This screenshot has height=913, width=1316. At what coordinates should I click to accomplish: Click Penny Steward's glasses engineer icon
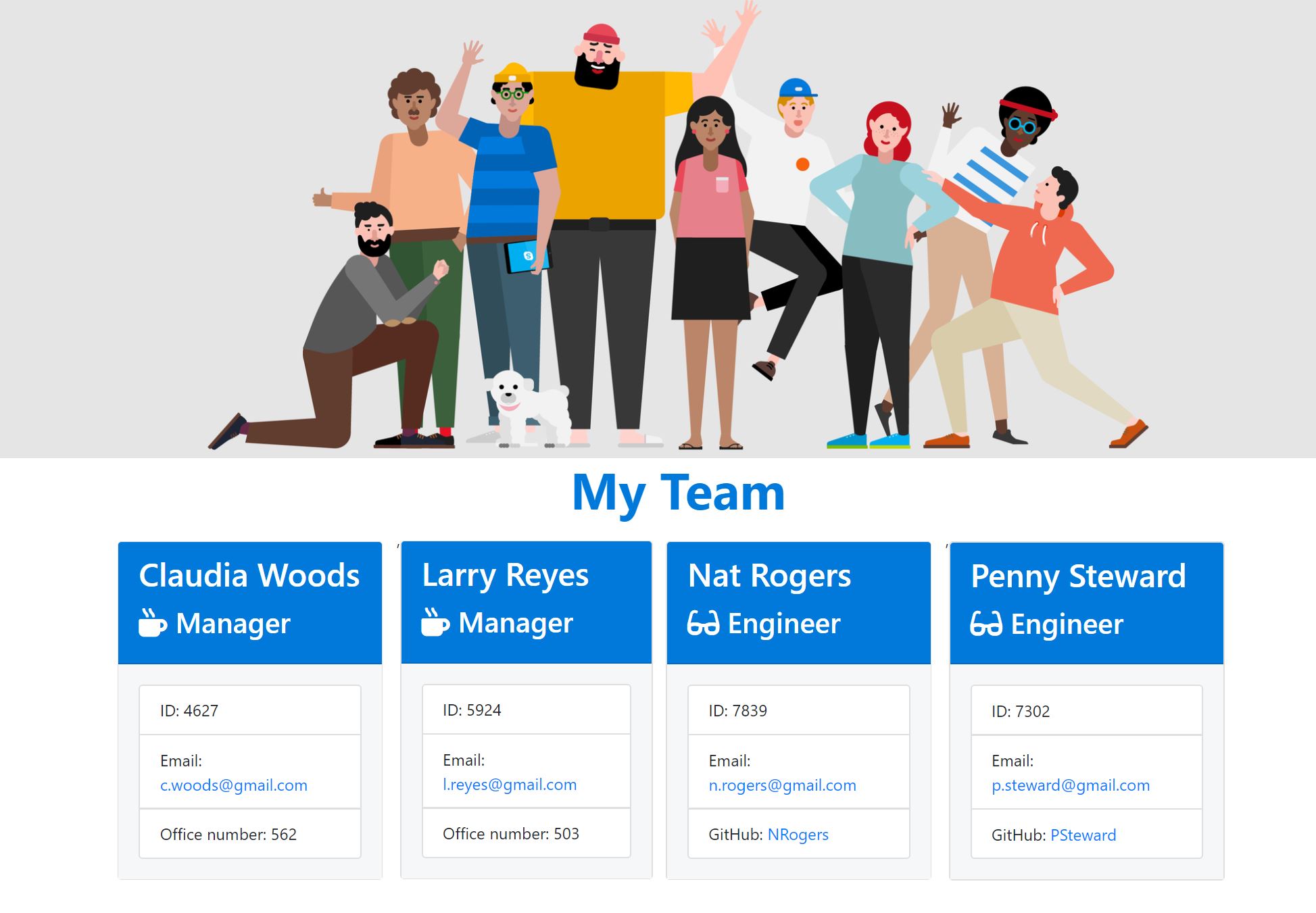pos(985,624)
